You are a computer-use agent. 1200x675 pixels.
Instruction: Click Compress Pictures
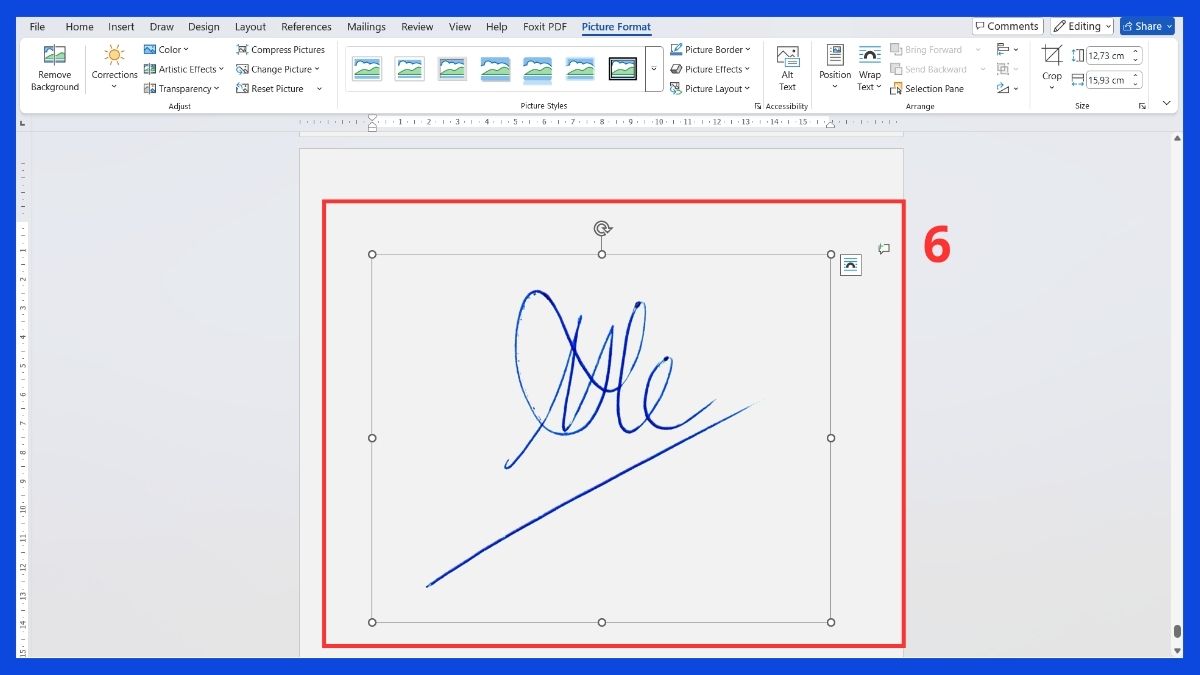(280, 49)
